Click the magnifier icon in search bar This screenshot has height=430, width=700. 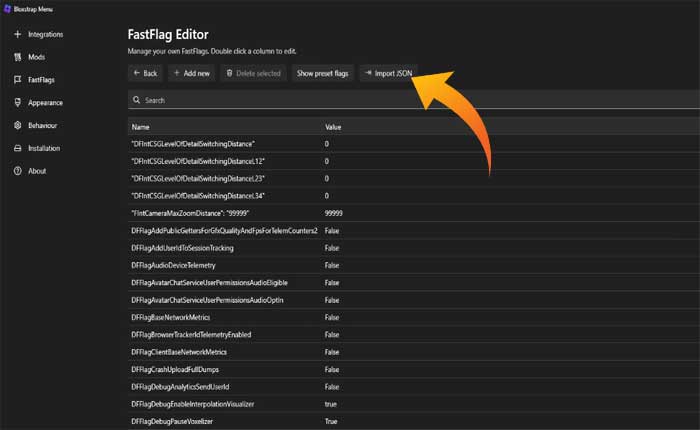[x=136, y=100]
